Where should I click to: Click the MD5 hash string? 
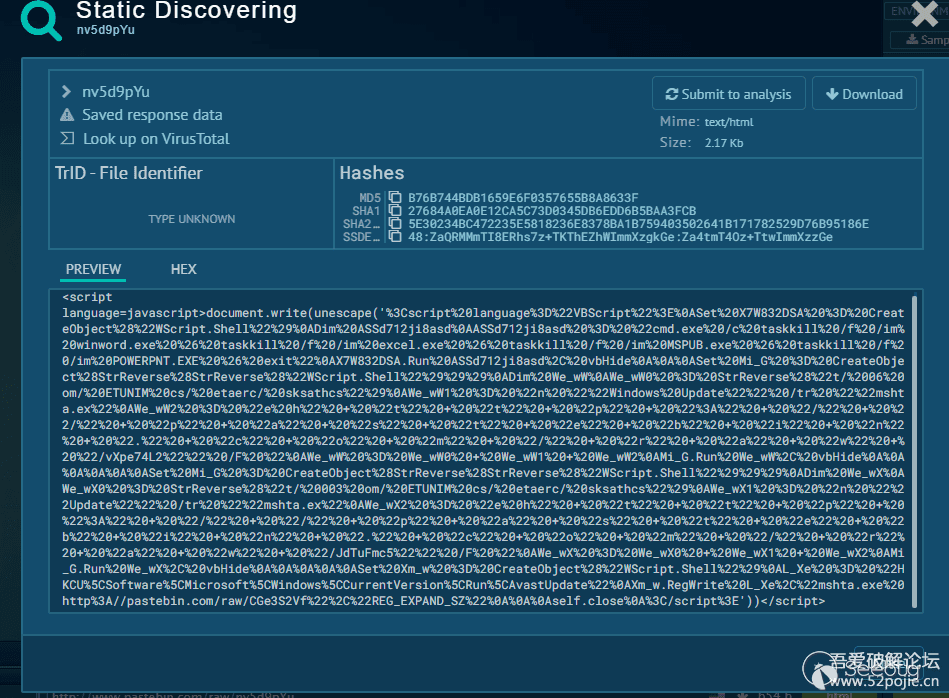tap(523, 198)
